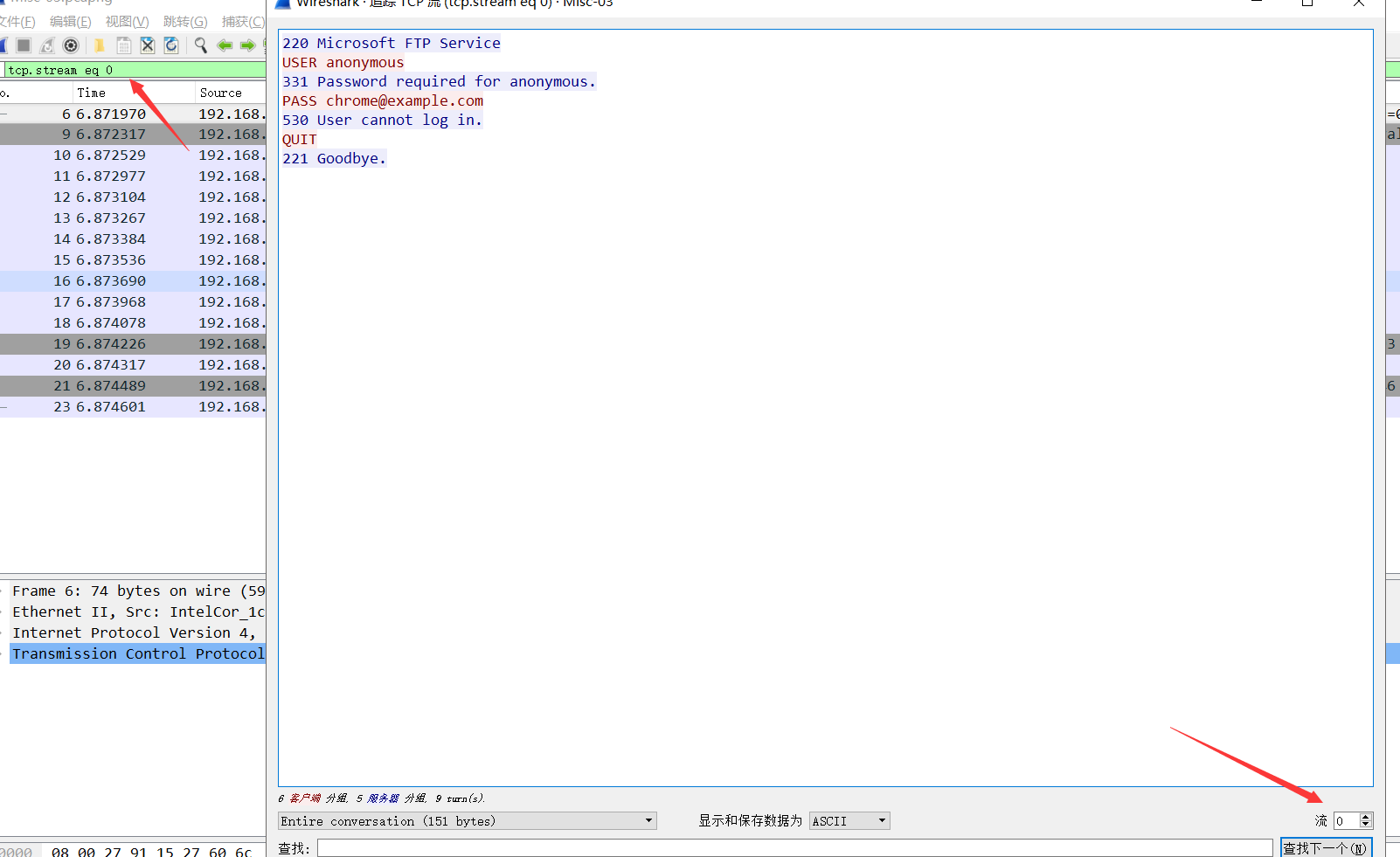1400x857 pixels.
Task: Click the tcp.stream eq 0 filter field
Action: click(x=135, y=70)
